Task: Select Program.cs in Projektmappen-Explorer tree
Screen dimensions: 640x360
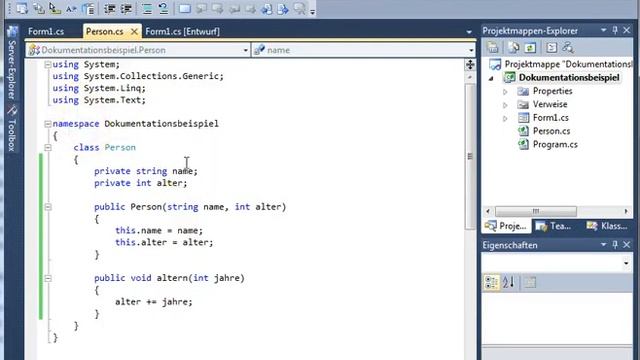Action: point(555,144)
